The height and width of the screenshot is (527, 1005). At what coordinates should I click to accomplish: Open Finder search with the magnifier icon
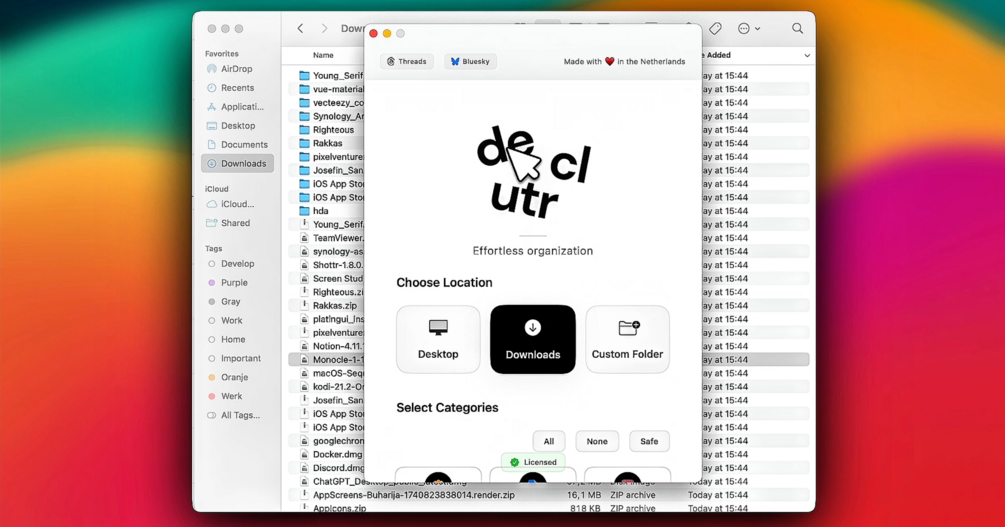797,28
